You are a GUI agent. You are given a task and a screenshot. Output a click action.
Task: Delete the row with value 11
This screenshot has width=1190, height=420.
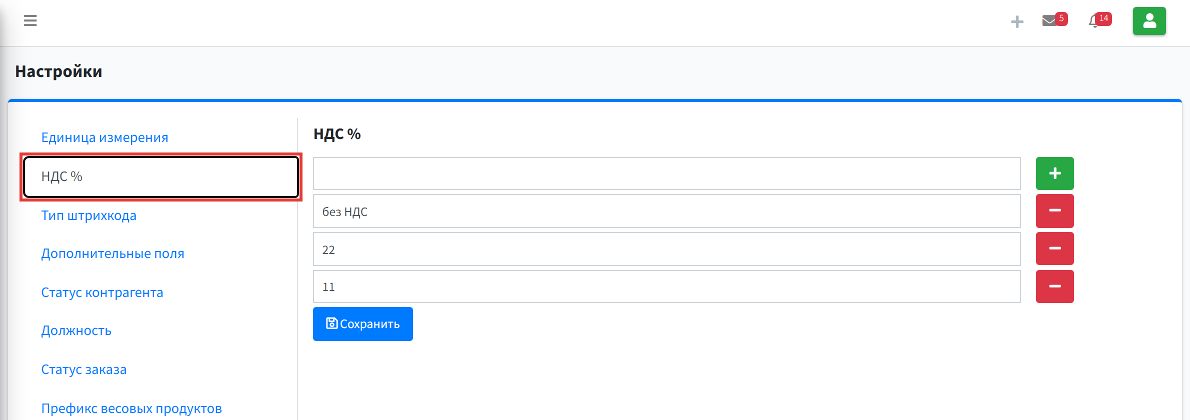click(x=1055, y=286)
